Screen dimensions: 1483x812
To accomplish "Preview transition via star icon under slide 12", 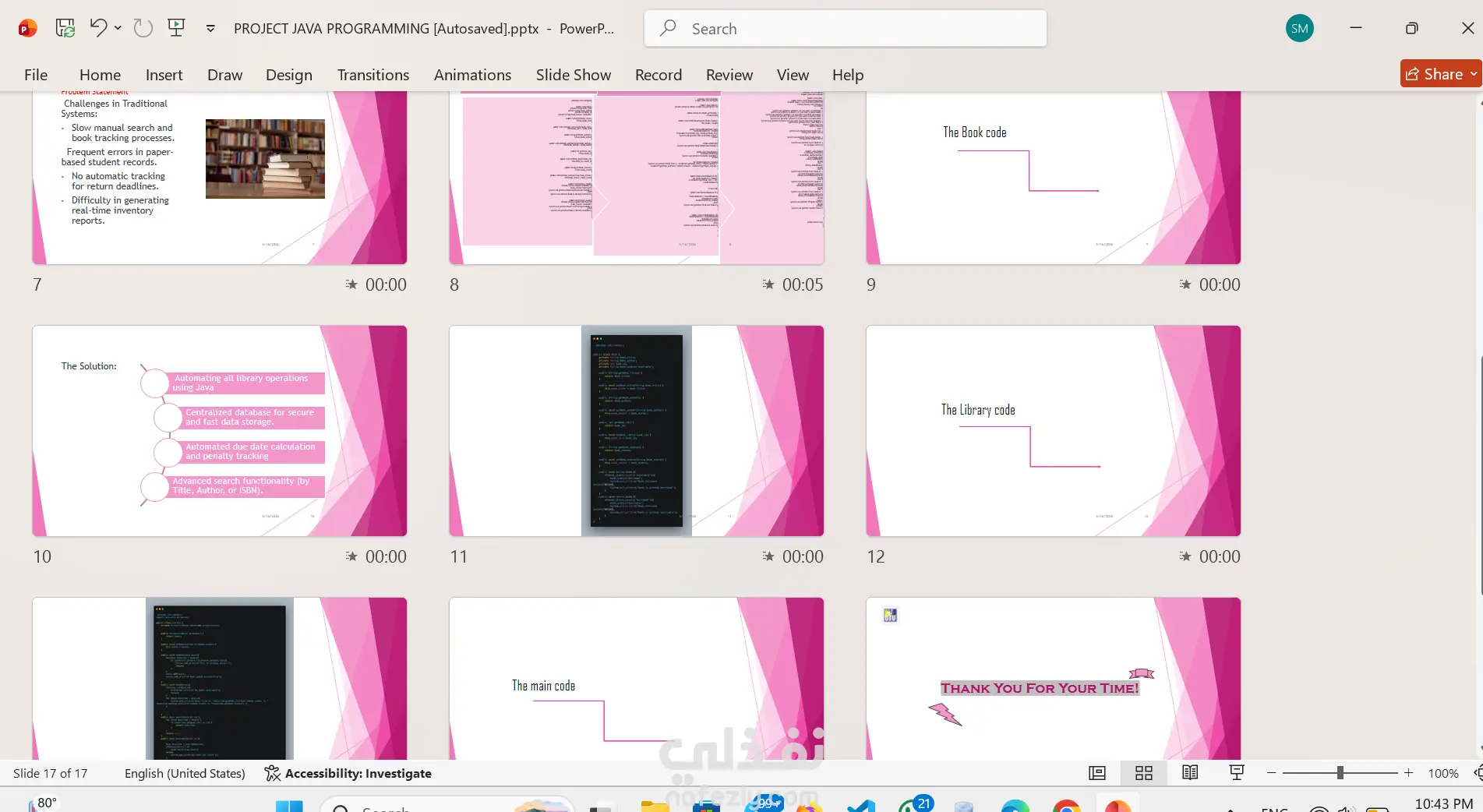I will [1185, 556].
